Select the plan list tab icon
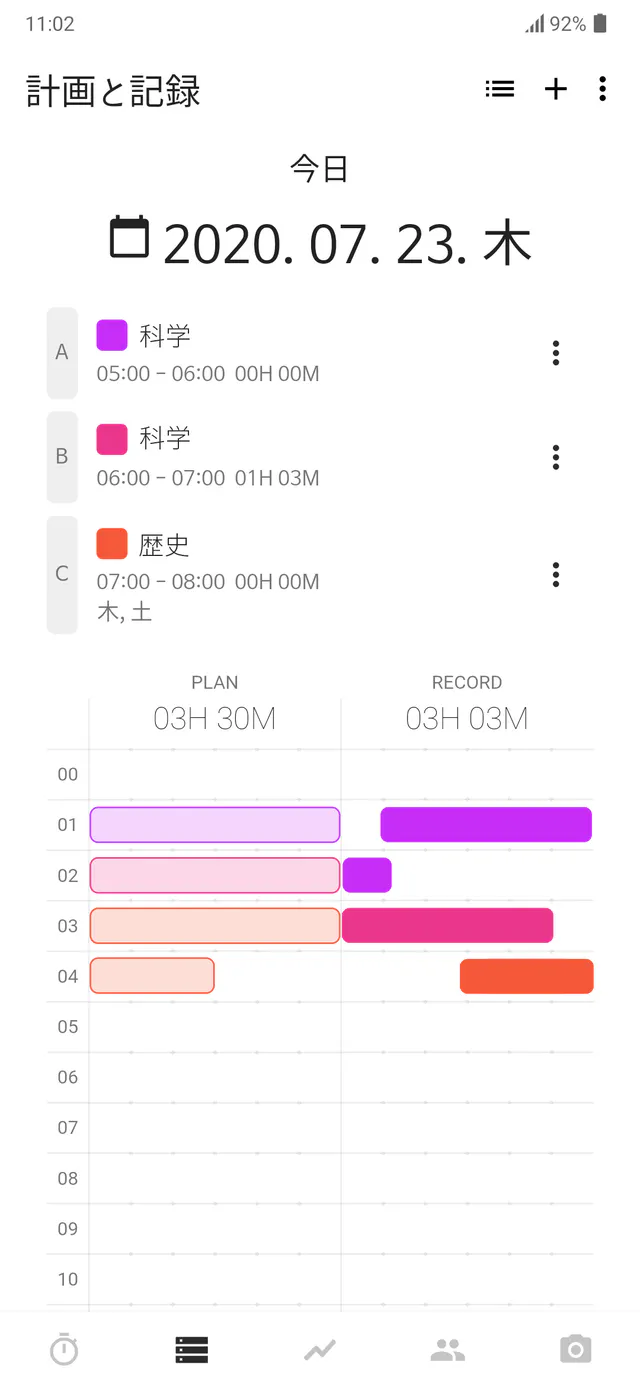The image size is (640, 1387). [192, 1350]
